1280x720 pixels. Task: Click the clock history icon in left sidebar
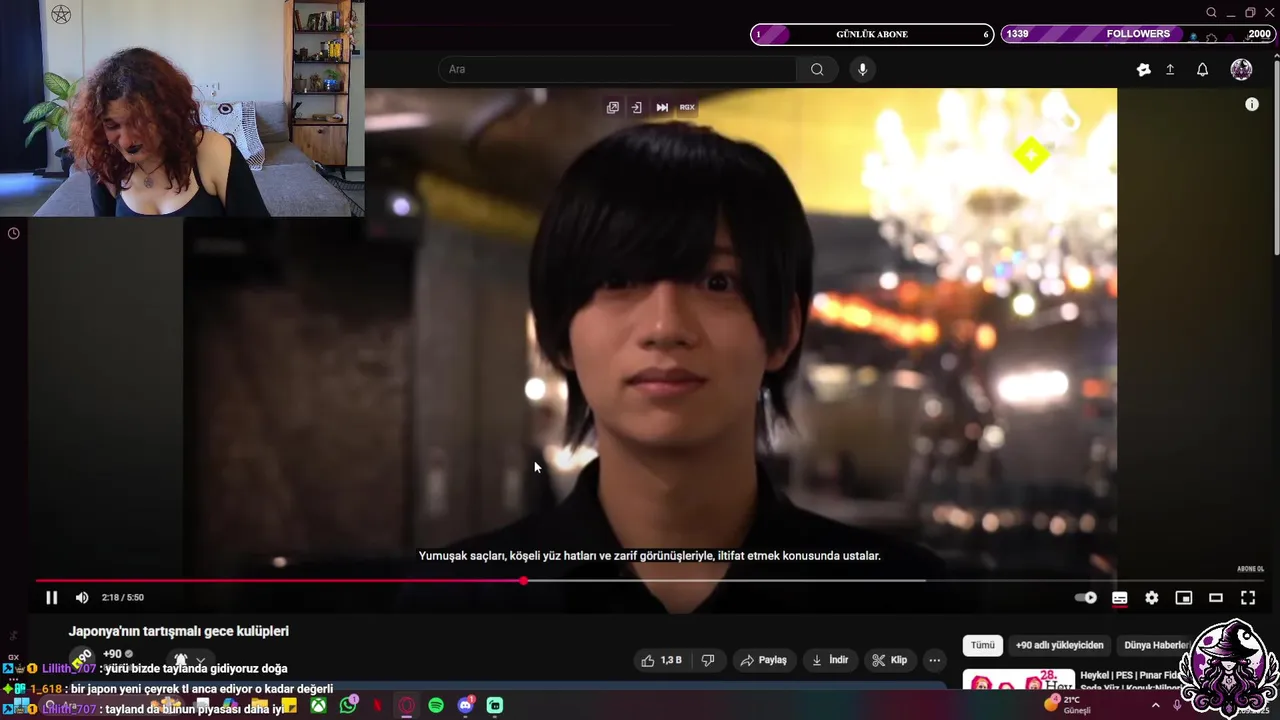pos(13,233)
